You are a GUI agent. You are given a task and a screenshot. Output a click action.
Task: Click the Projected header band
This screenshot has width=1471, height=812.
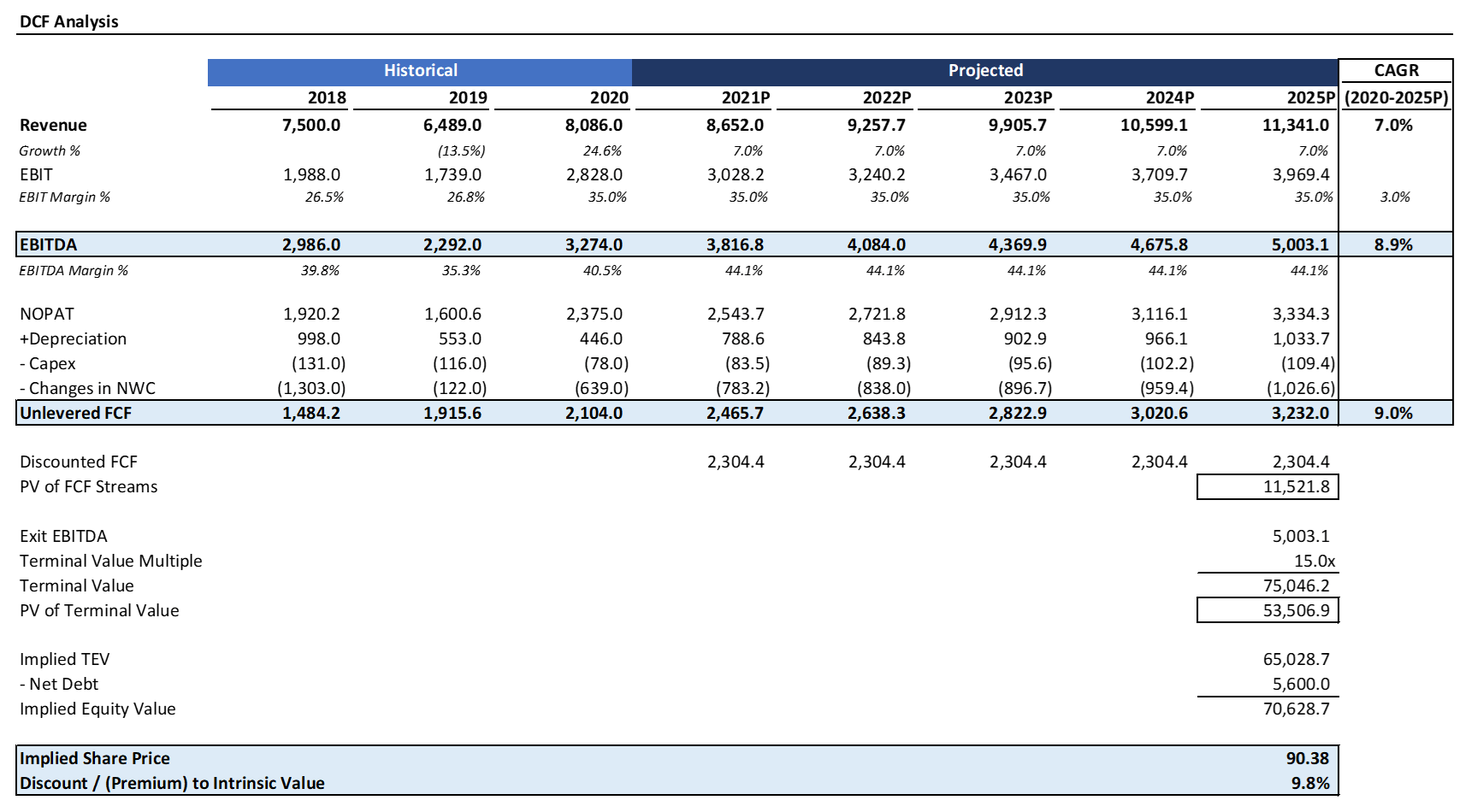(x=985, y=71)
